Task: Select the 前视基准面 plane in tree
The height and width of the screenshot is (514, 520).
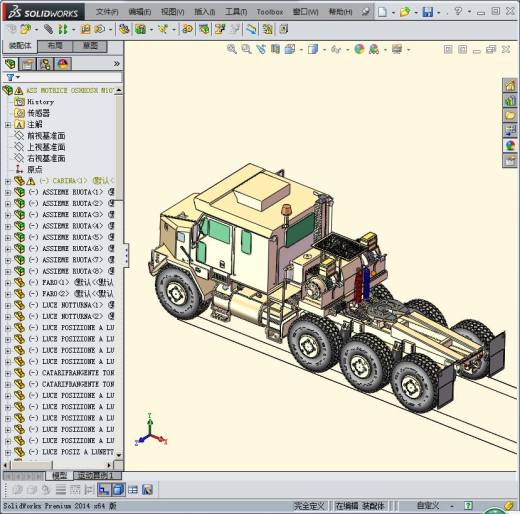Action: [x=46, y=136]
